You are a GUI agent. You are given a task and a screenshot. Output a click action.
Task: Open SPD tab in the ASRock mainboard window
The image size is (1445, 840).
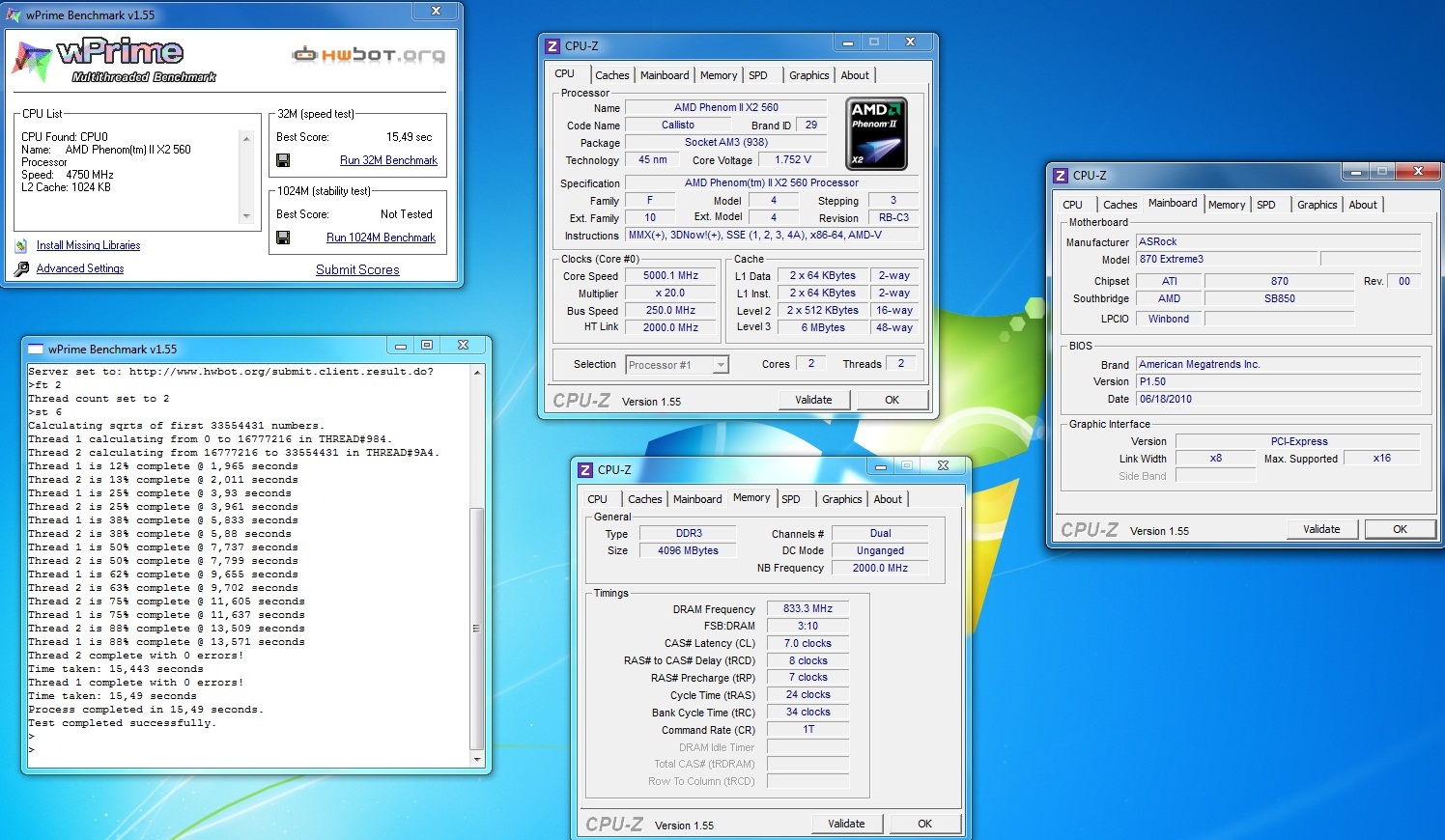pyautogui.click(x=1265, y=205)
